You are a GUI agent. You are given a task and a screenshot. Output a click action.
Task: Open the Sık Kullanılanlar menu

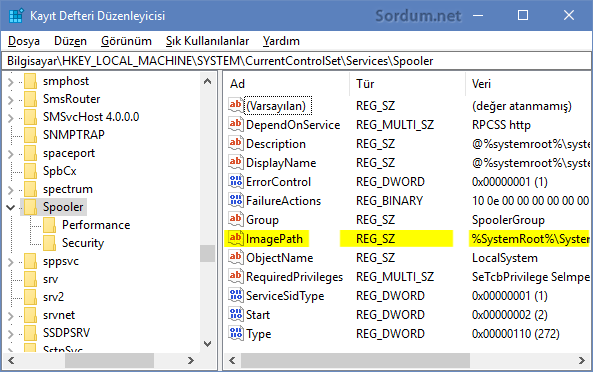(x=207, y=41)
